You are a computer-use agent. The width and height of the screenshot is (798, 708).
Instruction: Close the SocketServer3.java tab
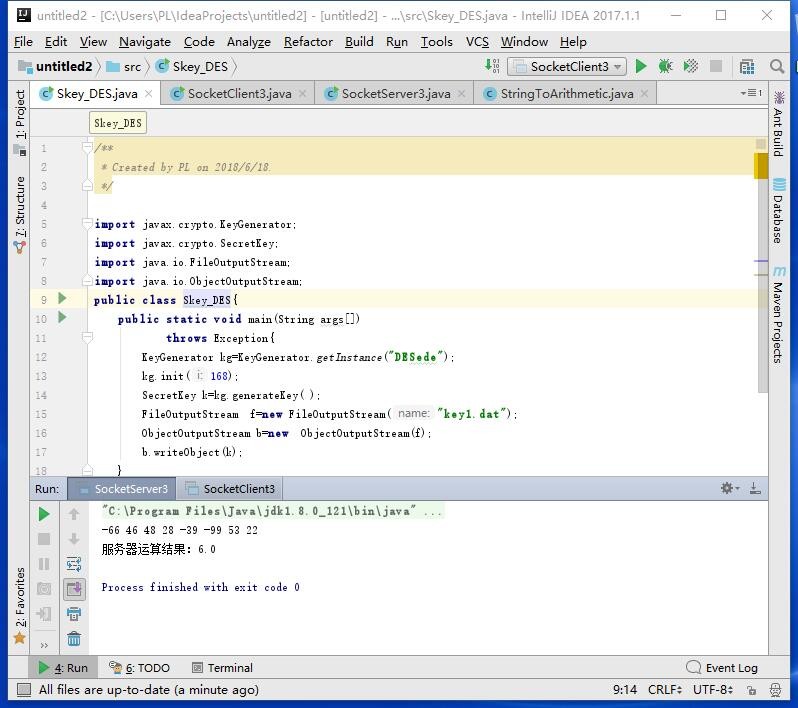pos(462,94)
